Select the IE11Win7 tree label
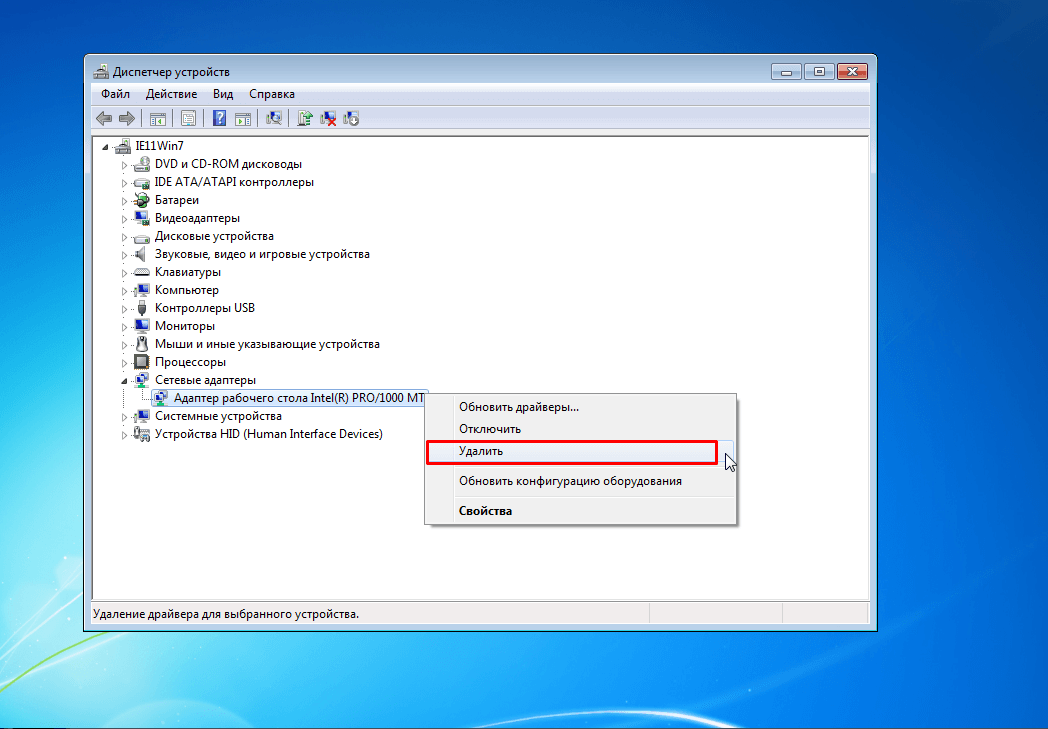Screen dimensions: 1048x729 (x=159, y=146)
